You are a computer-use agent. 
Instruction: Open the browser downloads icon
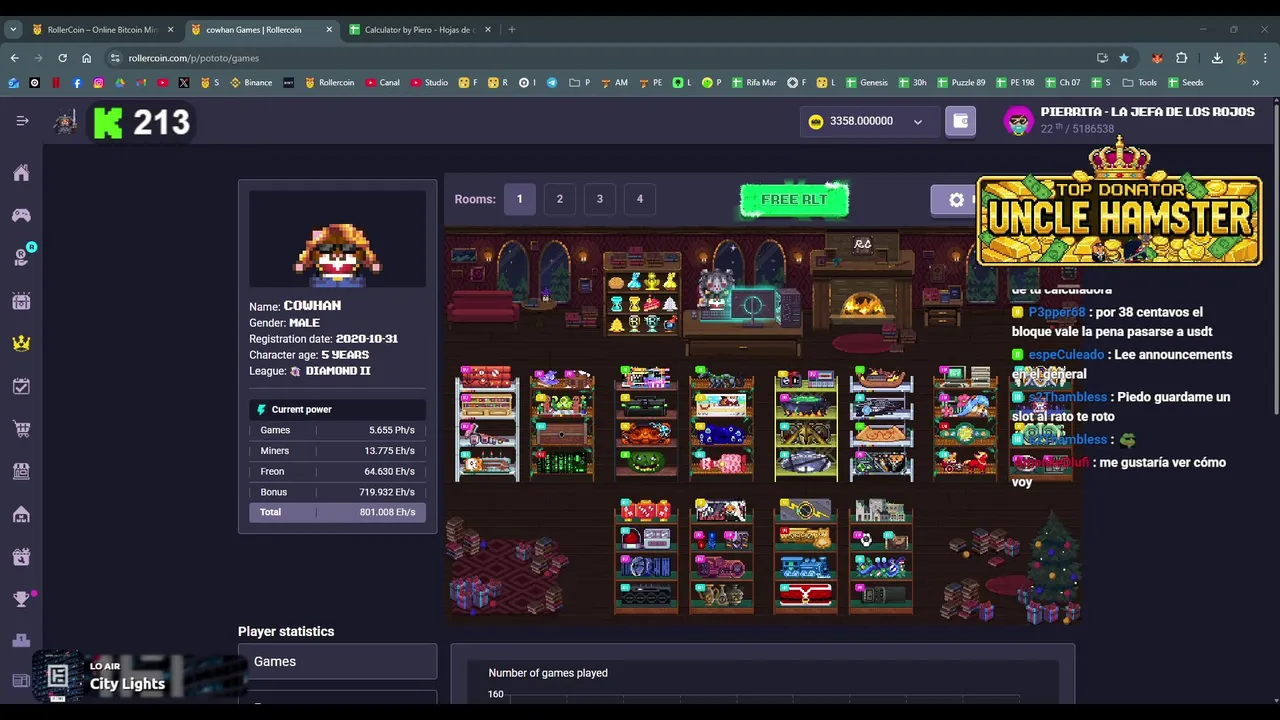pyautogui.click(x=1217, y=58)
